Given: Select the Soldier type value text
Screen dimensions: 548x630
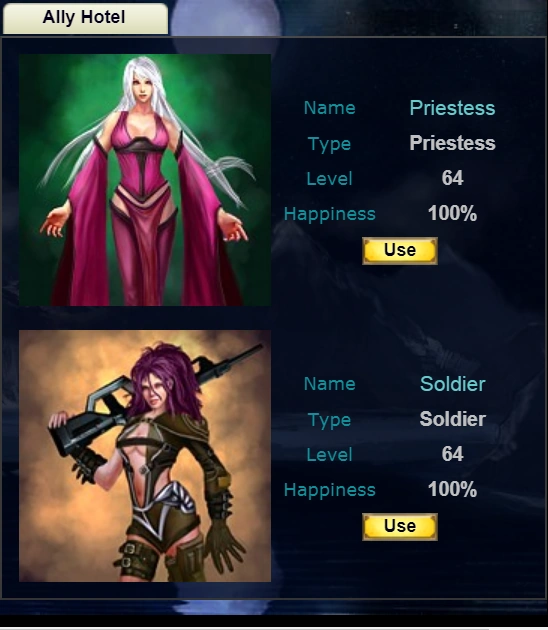Looking at the screenshot, I should (x=452, y=419).
